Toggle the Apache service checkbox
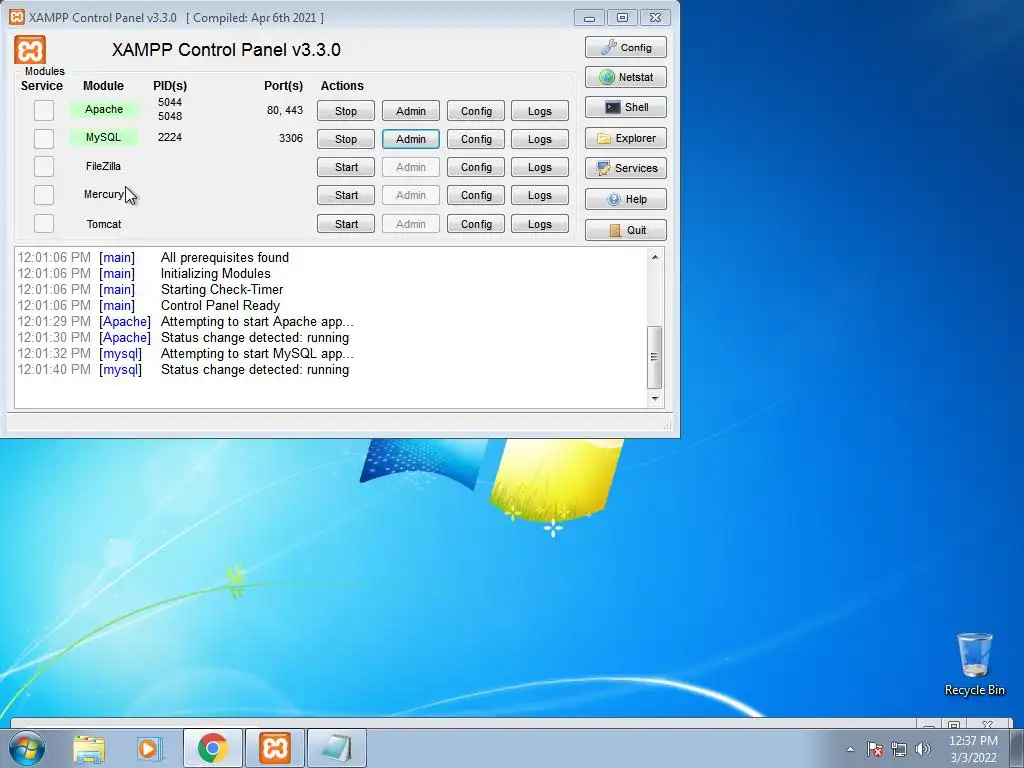Viewport: 1024px width, 768px height. pos(44,110)
